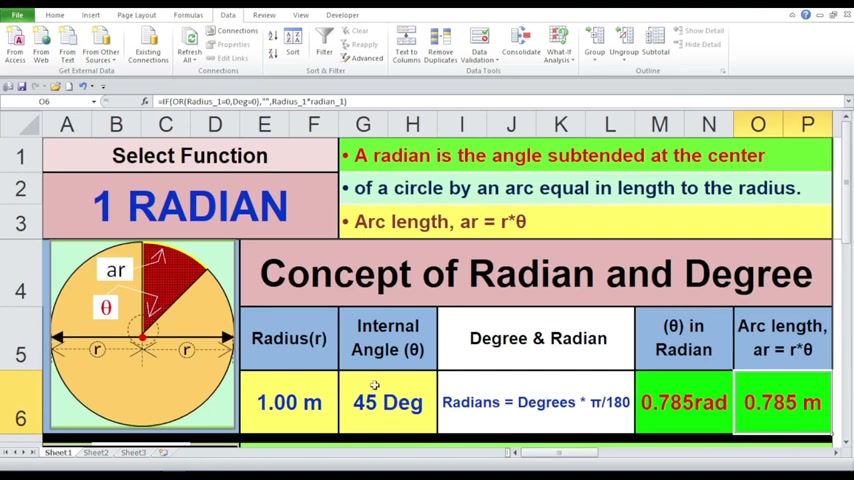
Task: Sort A to Z ascending
Action: (x=273, y=37)
